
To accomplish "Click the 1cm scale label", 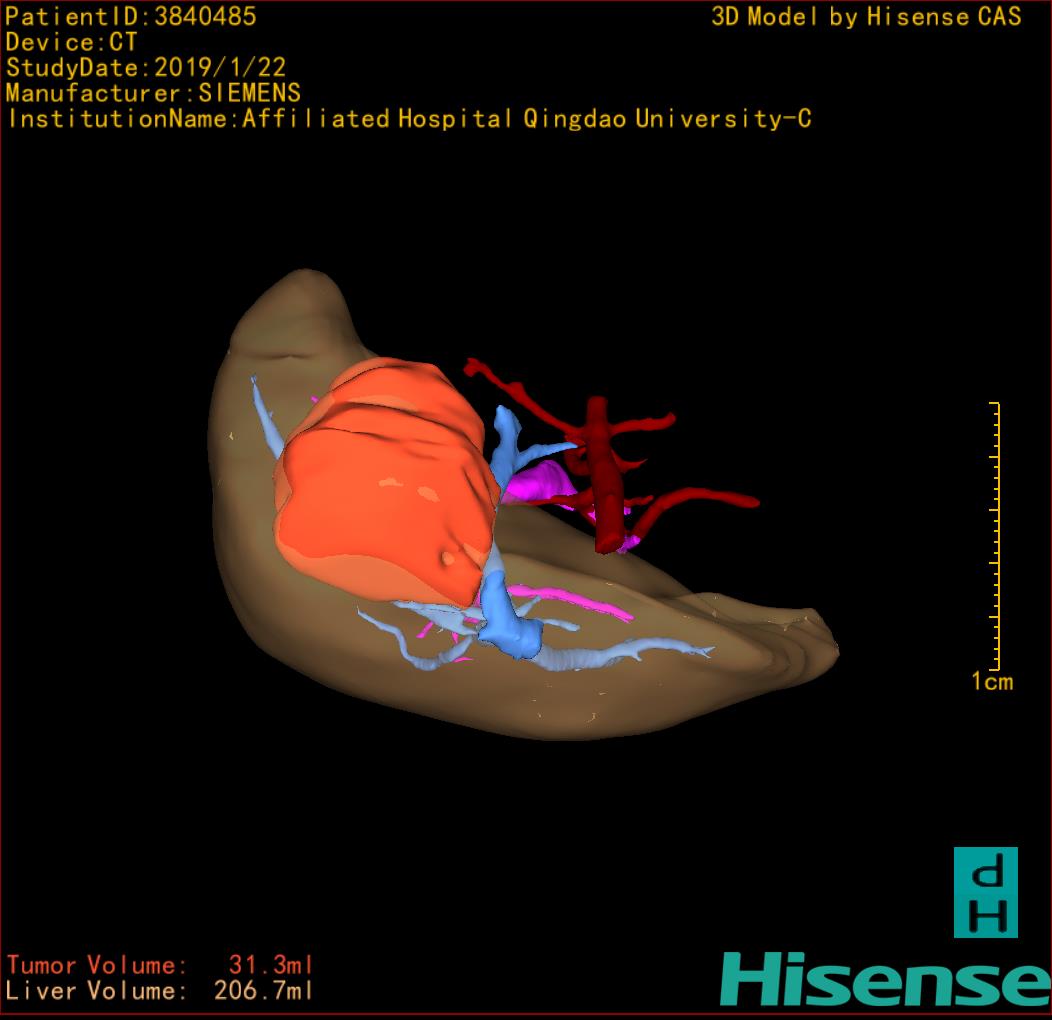I will point(992,682).
